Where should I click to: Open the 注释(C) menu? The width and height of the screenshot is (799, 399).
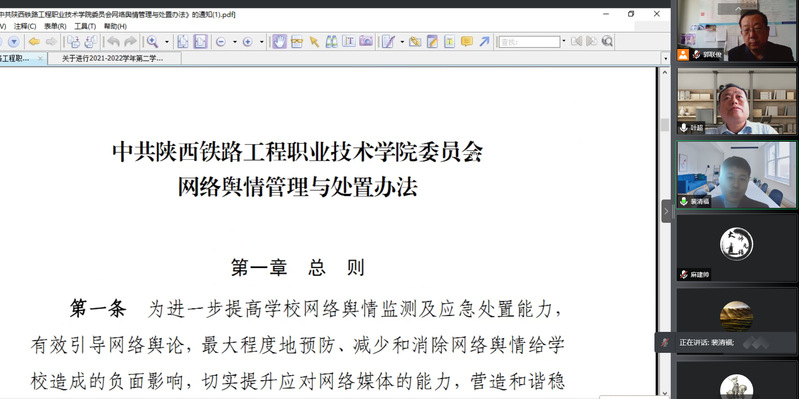[25, 26]
